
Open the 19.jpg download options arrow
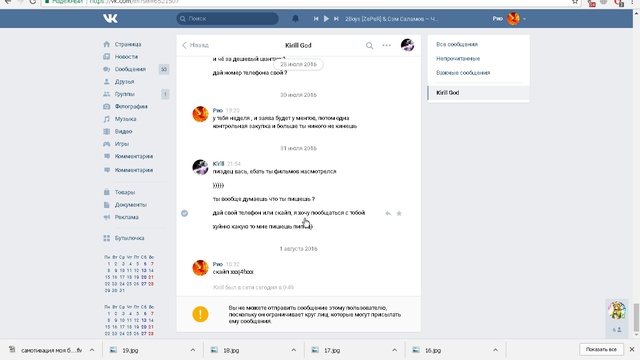click(193, 350)
